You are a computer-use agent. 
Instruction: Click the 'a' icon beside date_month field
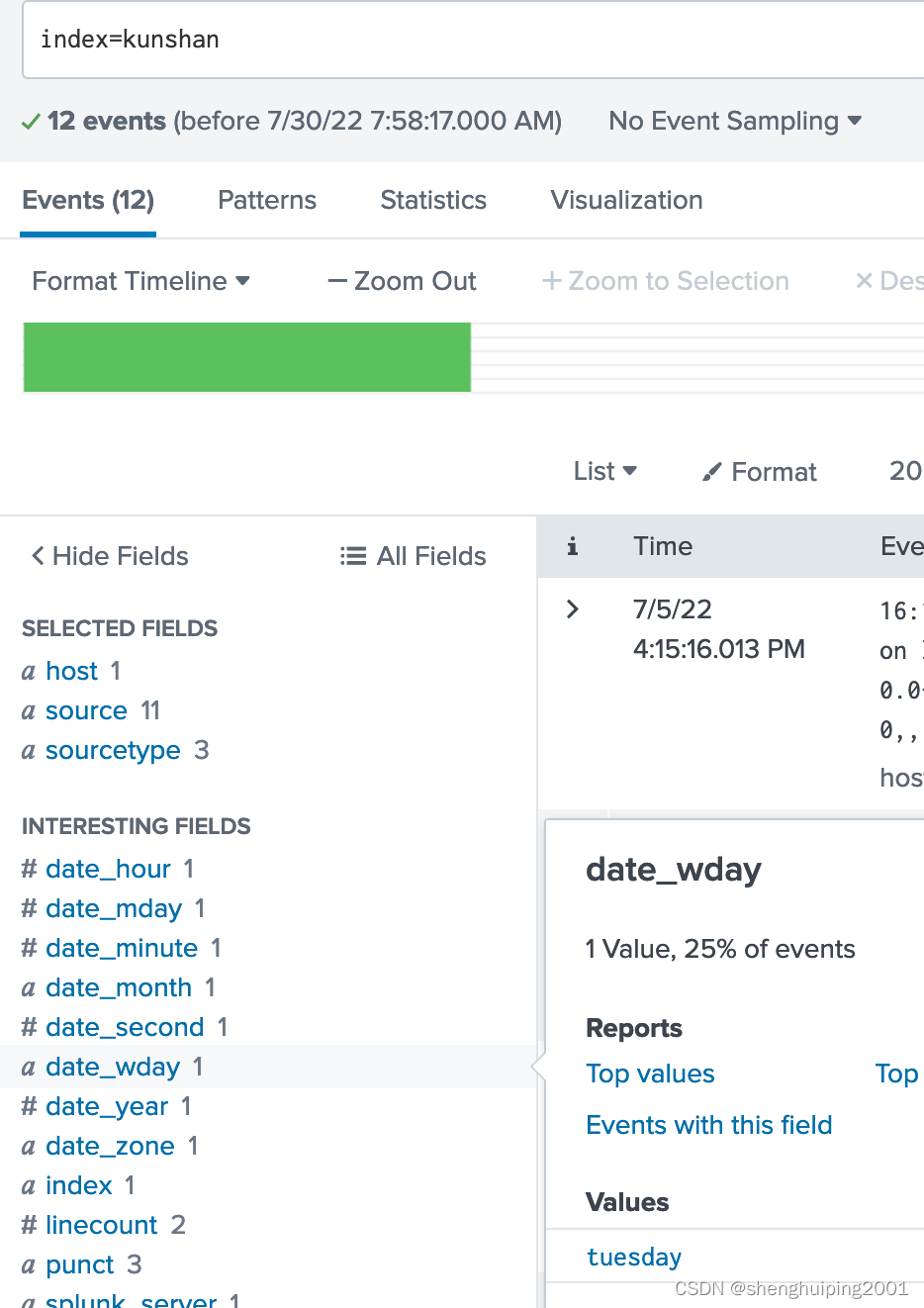point(29,987)
